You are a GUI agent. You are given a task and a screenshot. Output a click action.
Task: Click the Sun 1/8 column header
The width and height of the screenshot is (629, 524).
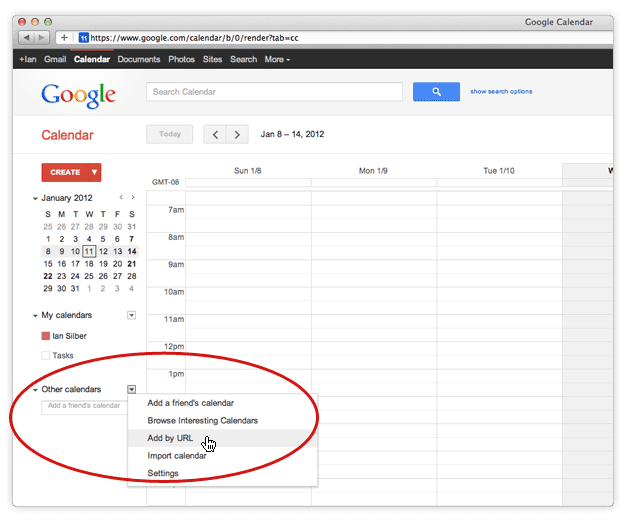tap(248, 171)
